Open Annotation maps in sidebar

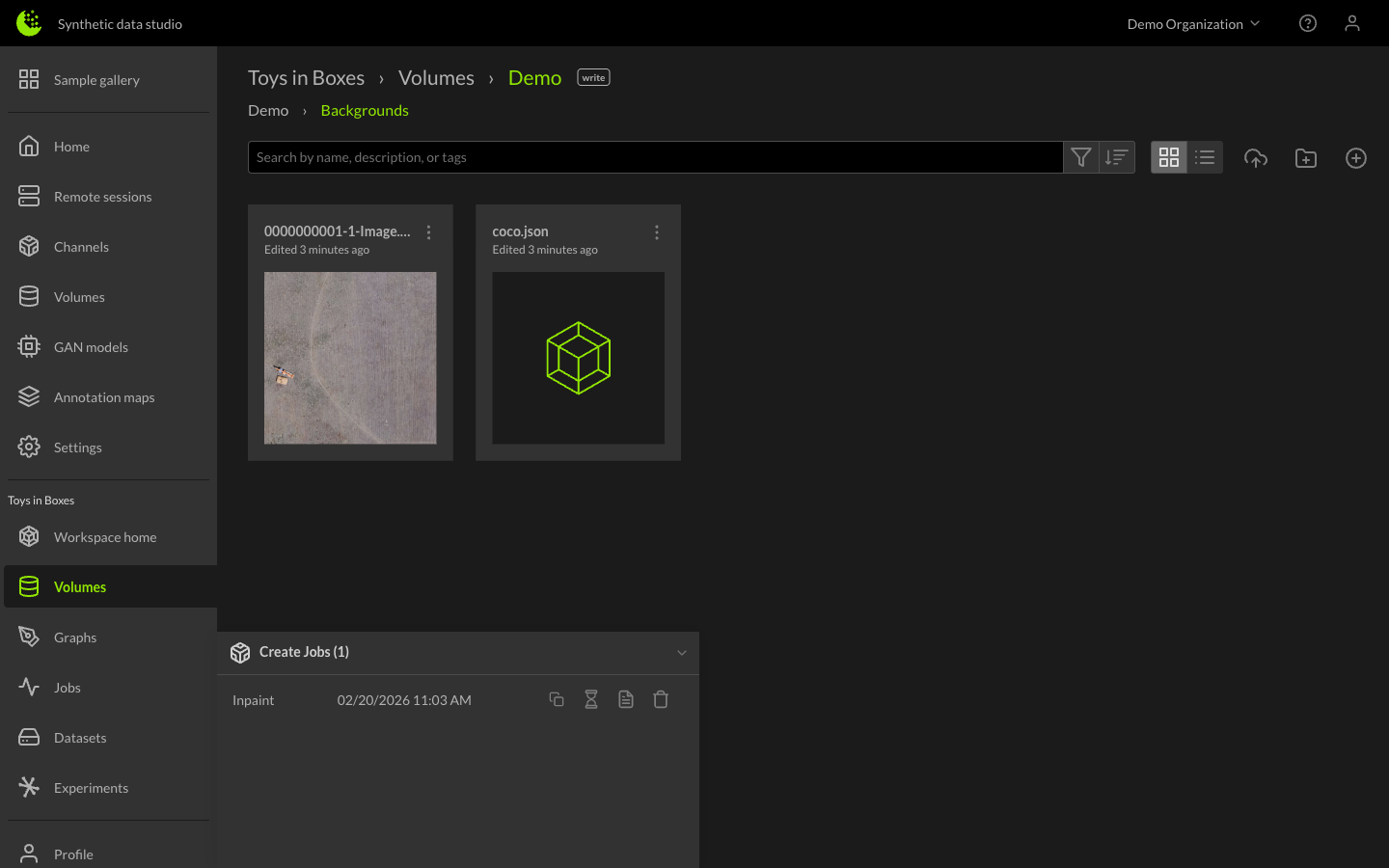click(104, 397)
